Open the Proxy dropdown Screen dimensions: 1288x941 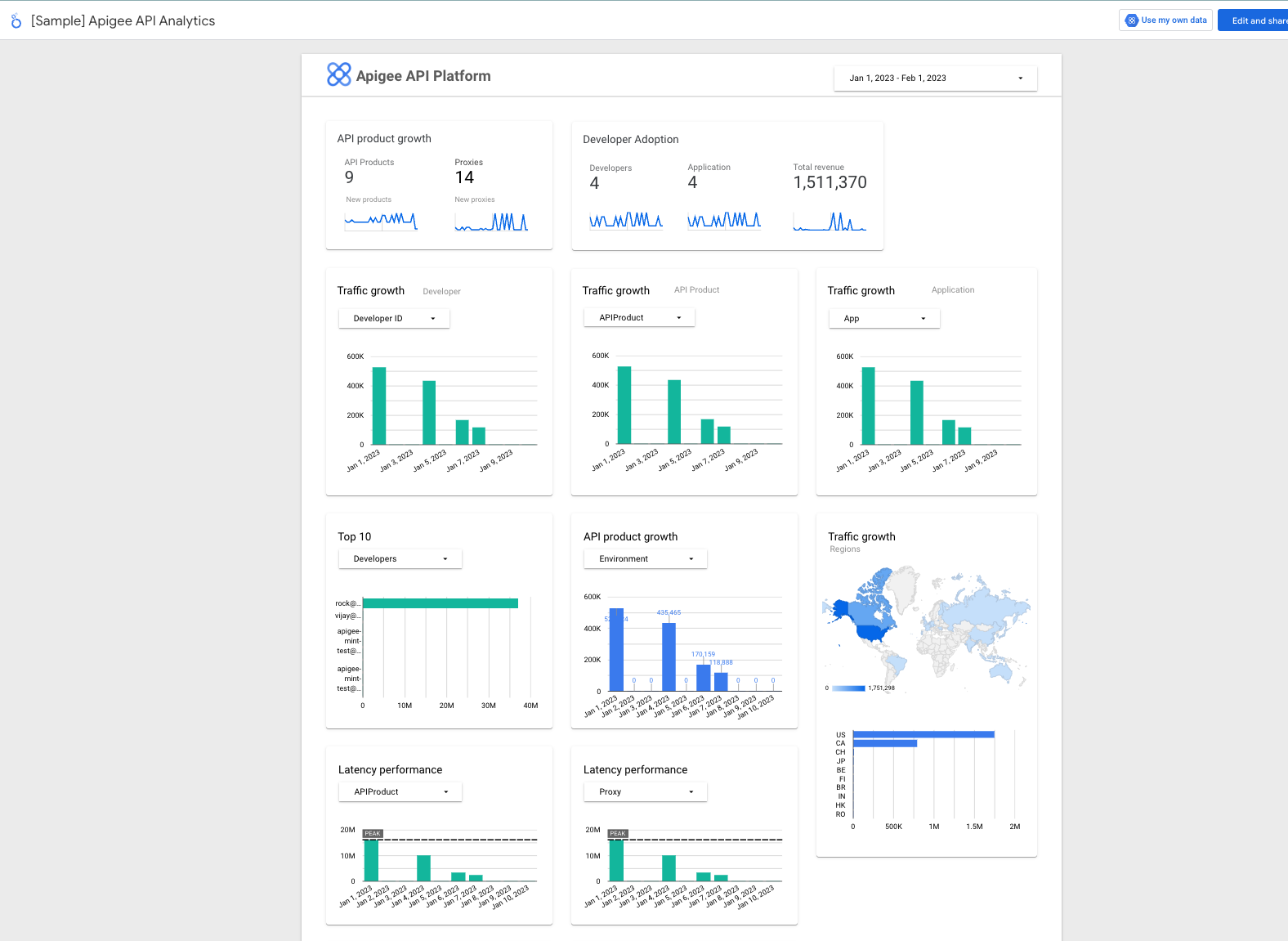[646, 792]
